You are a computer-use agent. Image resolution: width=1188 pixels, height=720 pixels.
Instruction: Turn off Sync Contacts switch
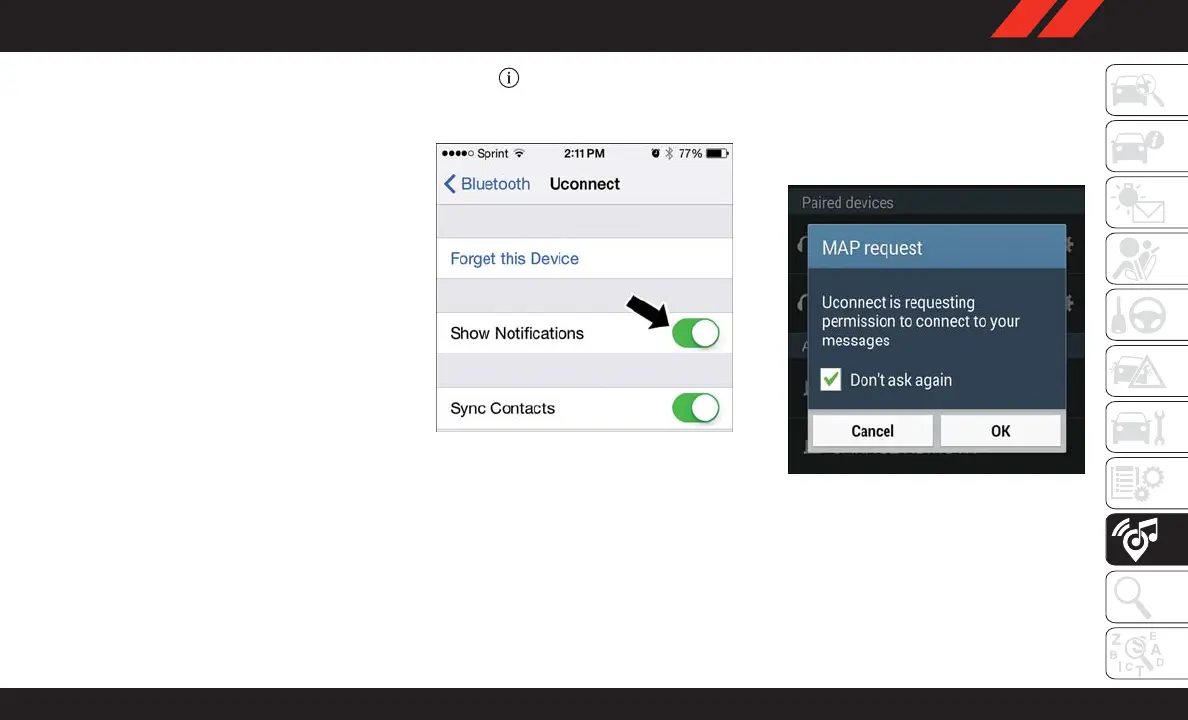696,408
